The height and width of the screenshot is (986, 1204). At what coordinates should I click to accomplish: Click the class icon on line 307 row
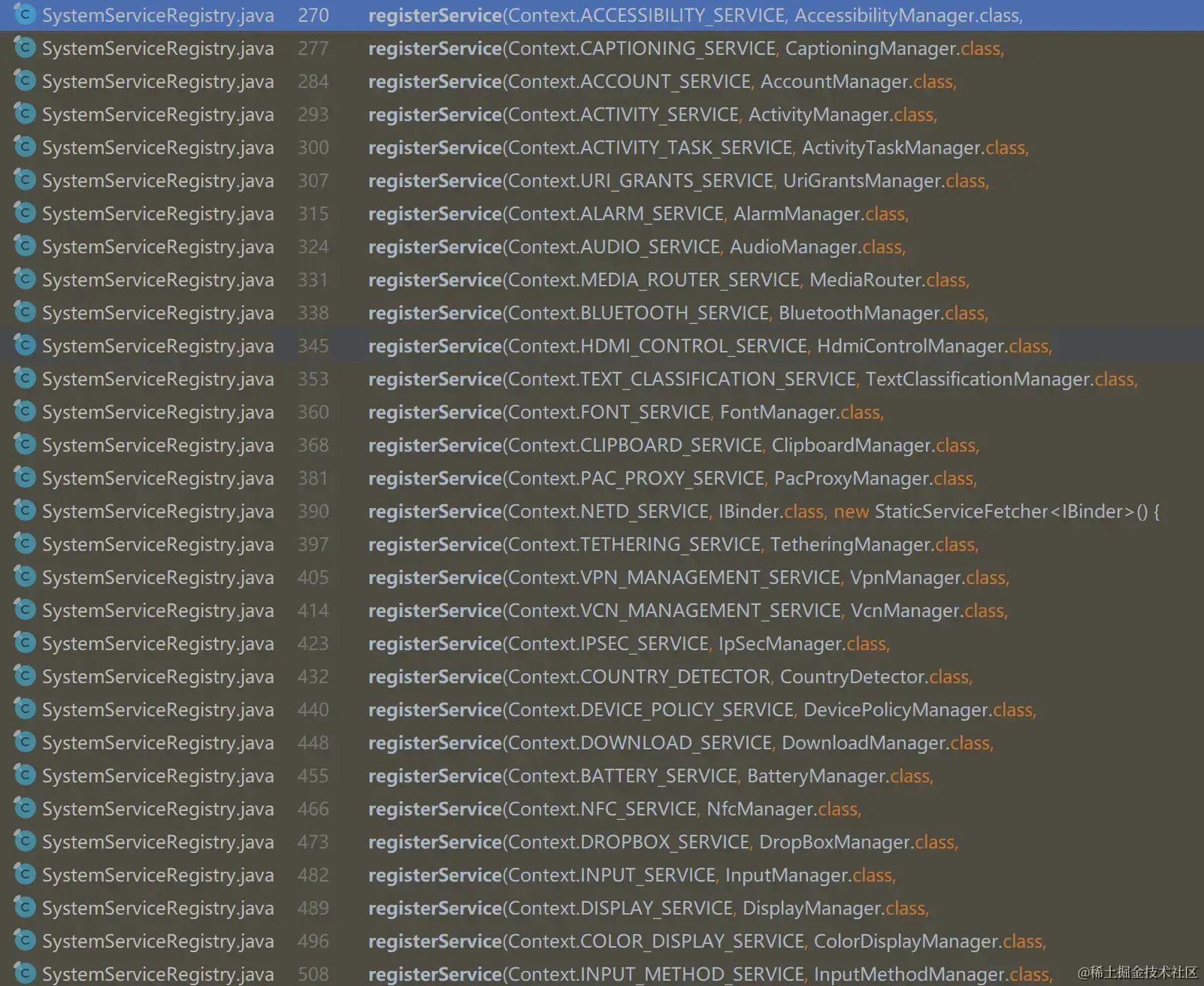25,180
